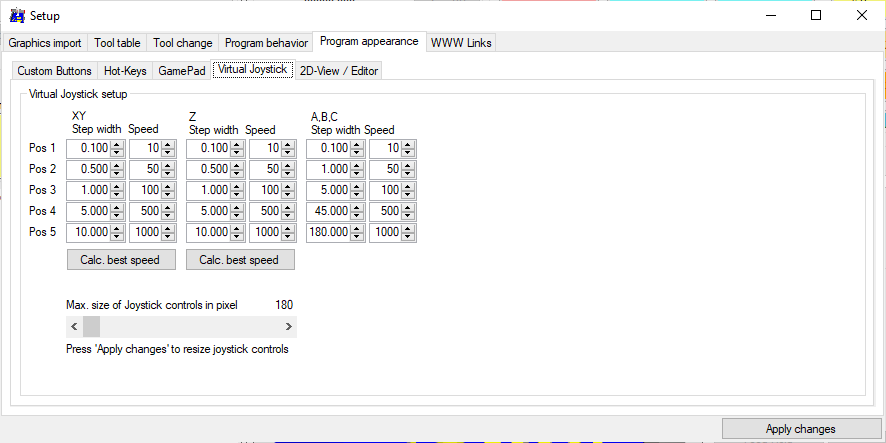886x443 pixels.
Task: Switch to 2D-View / Editor sub-tab
Action: 338,71
